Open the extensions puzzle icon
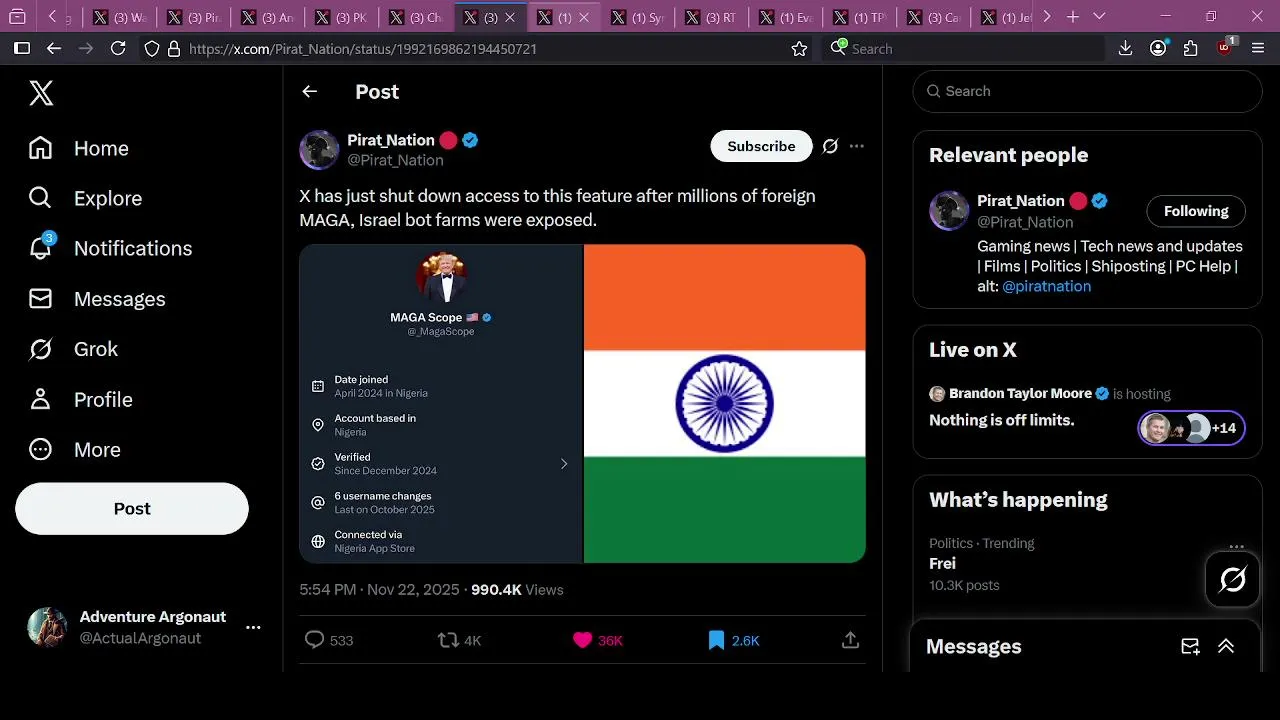Image resolution: width=1280 pixels, height=720 pixels. point(1190,48)
